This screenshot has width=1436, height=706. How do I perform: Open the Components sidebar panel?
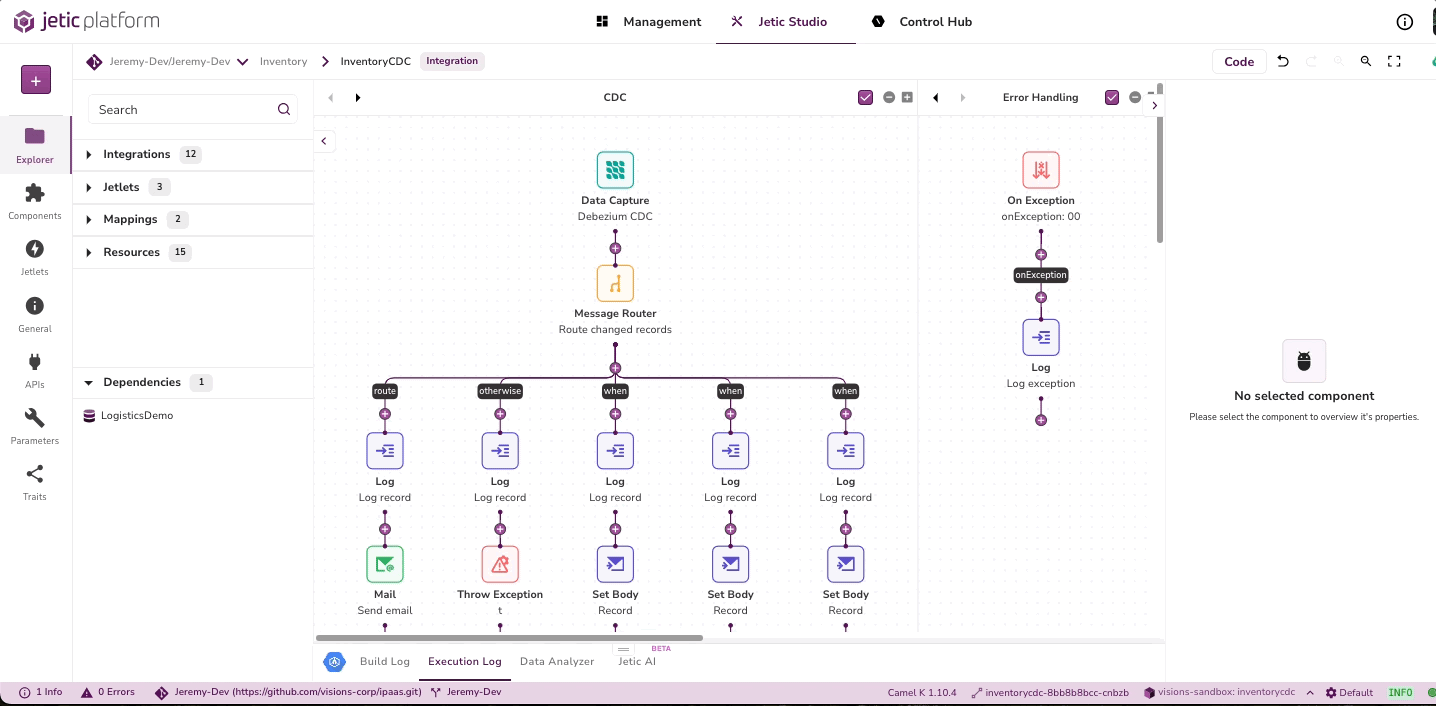pos(35,201)
